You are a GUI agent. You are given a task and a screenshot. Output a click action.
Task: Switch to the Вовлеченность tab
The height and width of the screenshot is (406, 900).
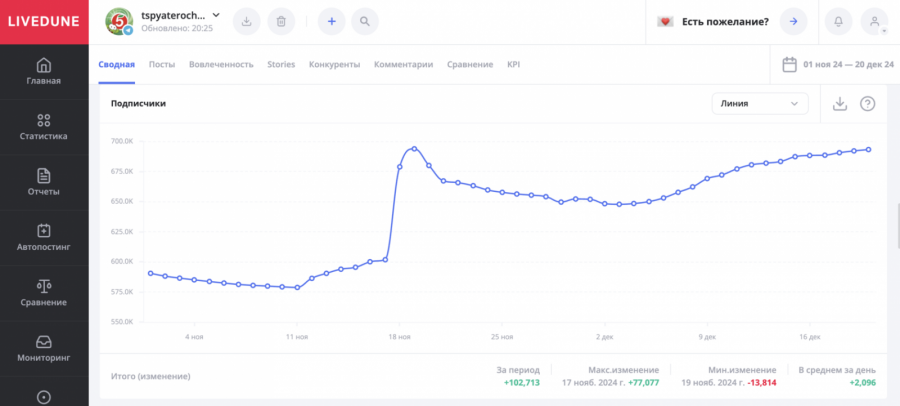click(221, 64)
